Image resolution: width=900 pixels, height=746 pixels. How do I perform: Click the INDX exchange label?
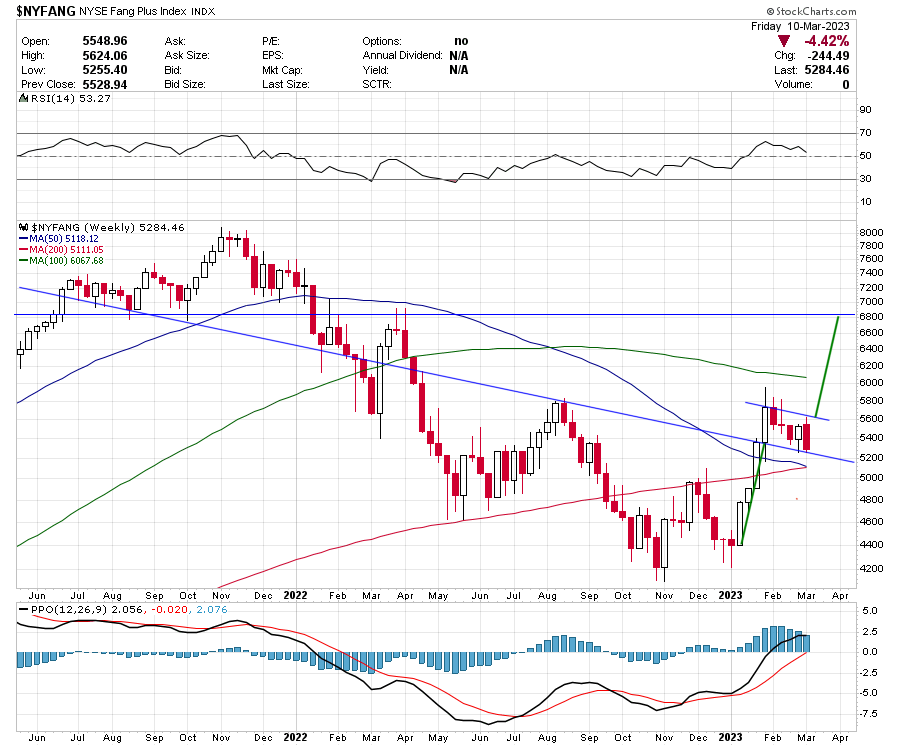[x=203, y=11]
